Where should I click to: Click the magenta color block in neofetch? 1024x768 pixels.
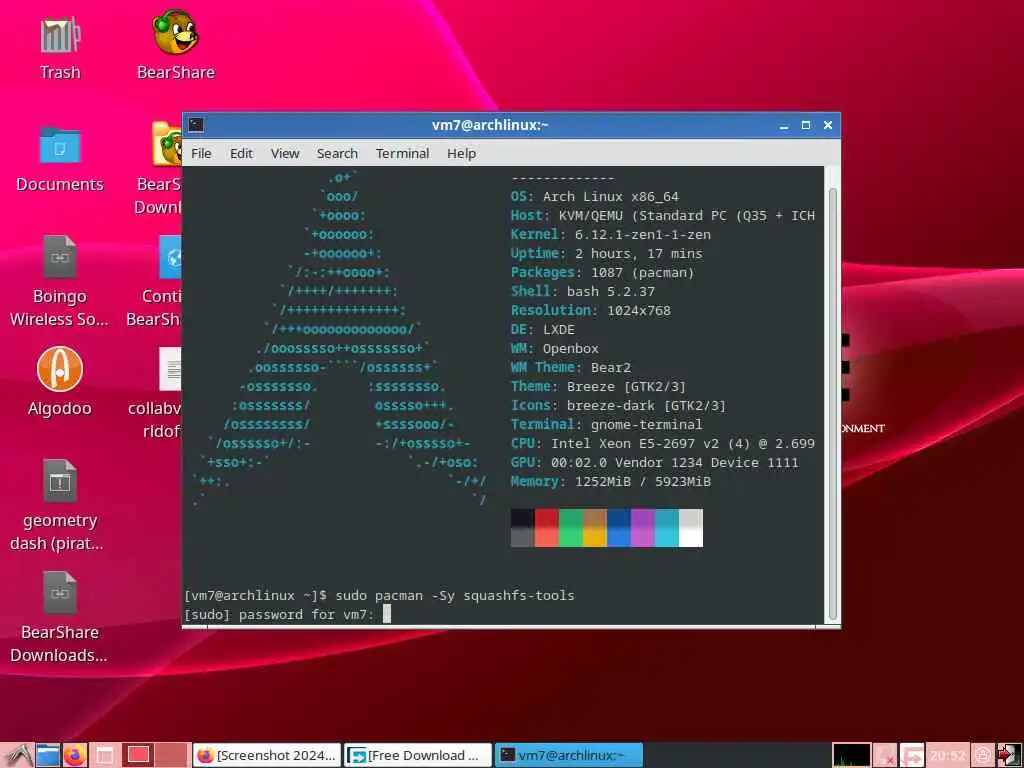(643, 528)
